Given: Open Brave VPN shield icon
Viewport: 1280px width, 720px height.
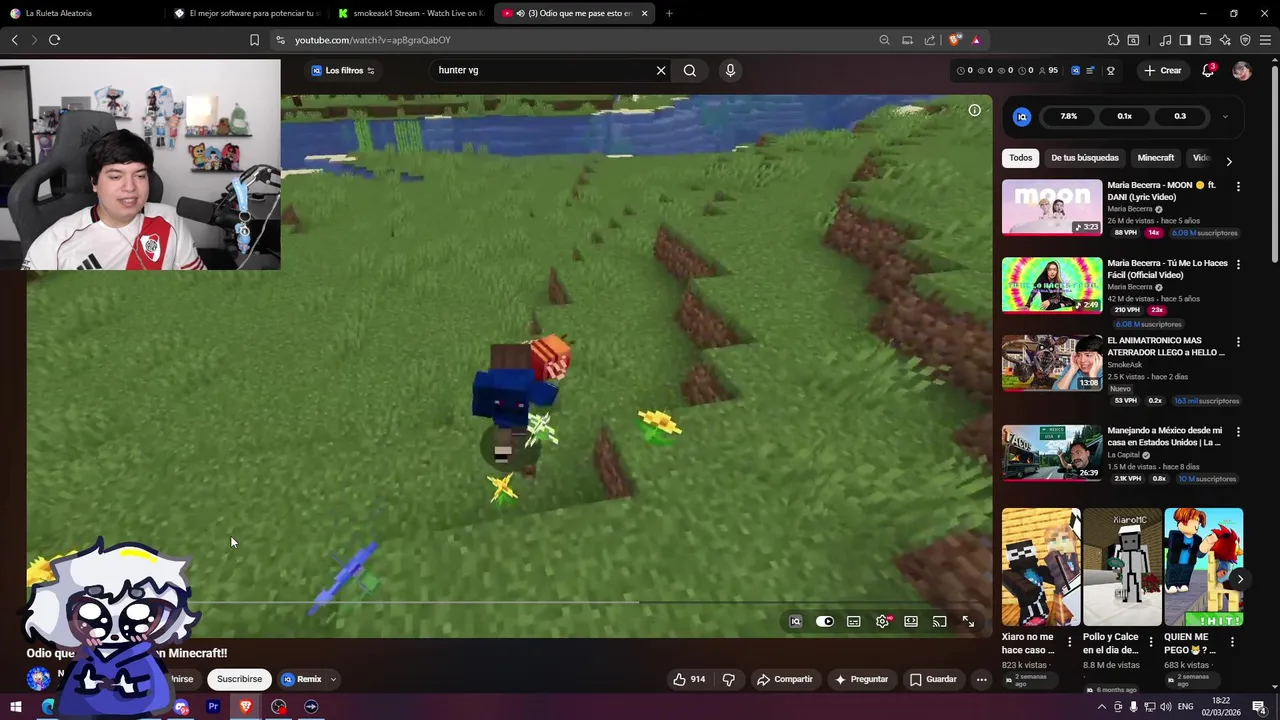Looking at the screenshot, I should [1245, 40].
